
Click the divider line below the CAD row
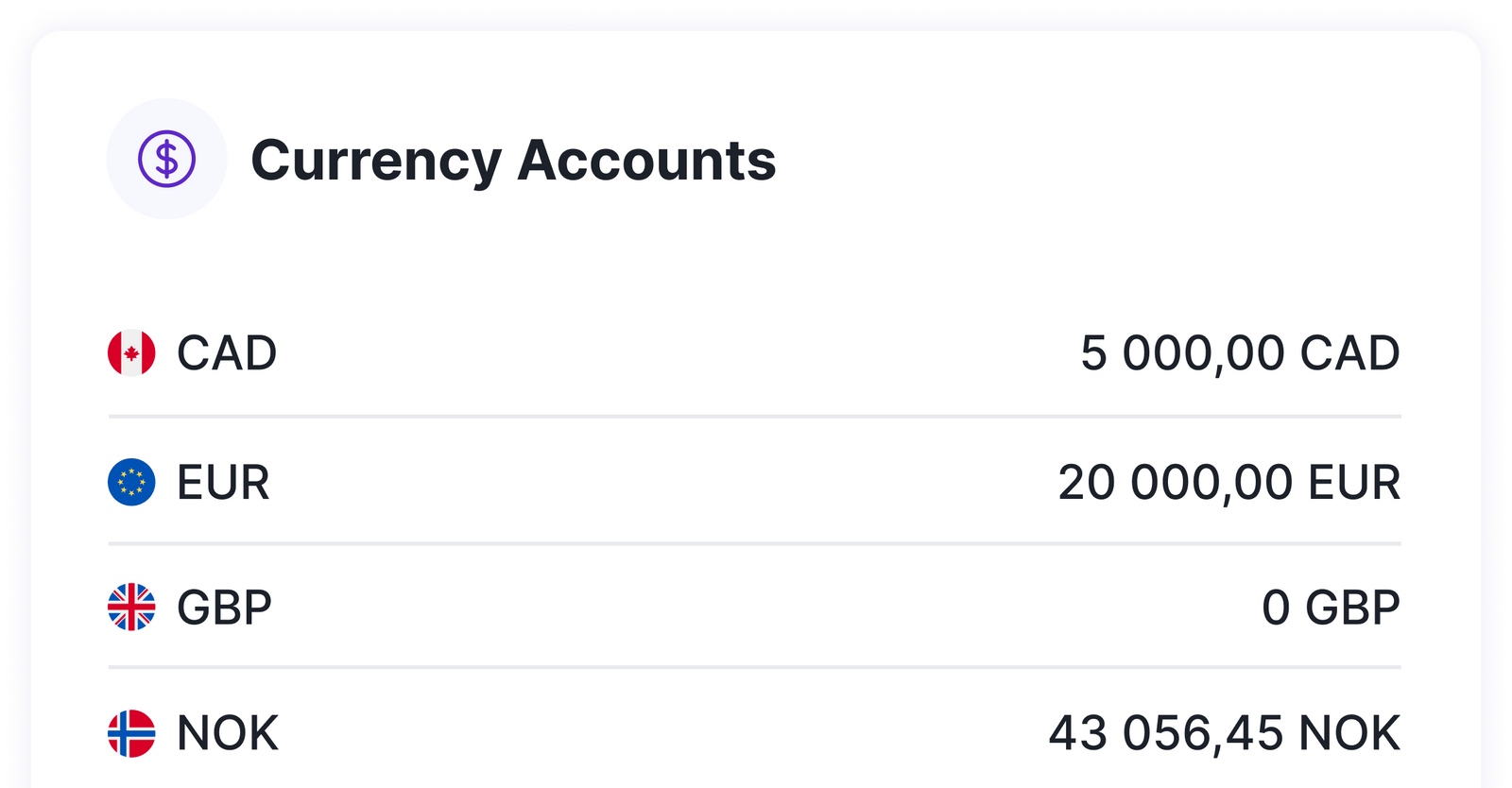click(754, 416)
